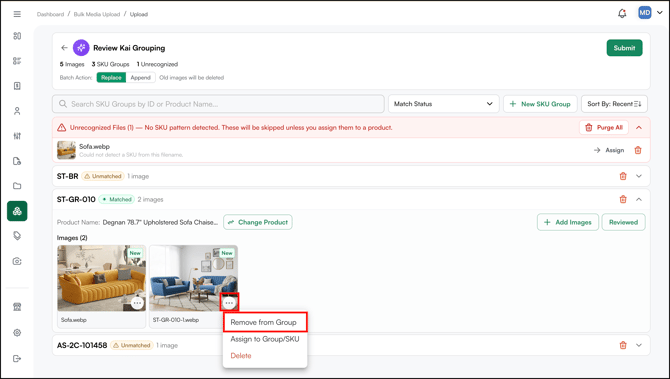Delete the unrecognized Sofa.webp file with trash icon

click(638, 150)
